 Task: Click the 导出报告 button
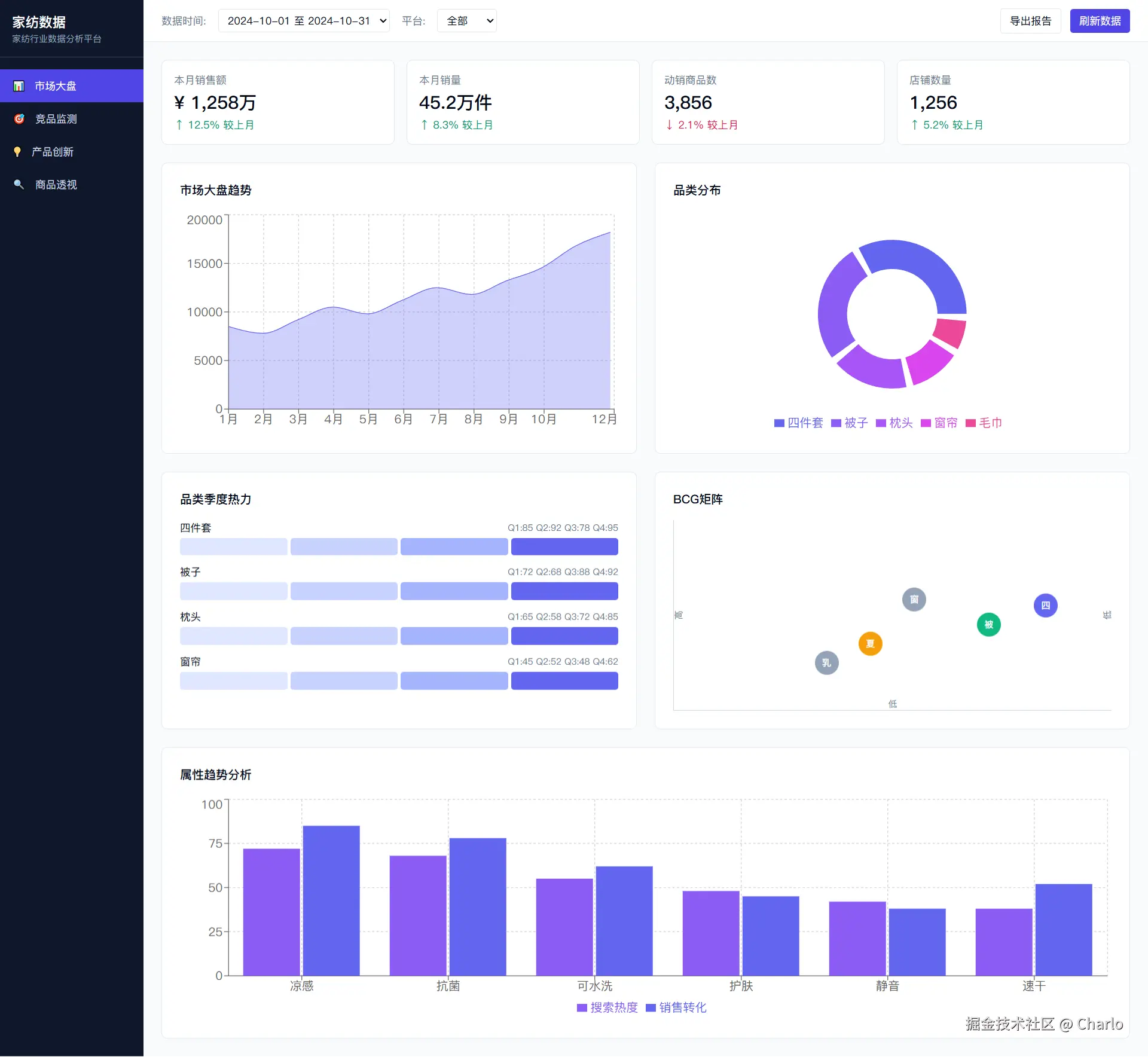pos(1030,21)
